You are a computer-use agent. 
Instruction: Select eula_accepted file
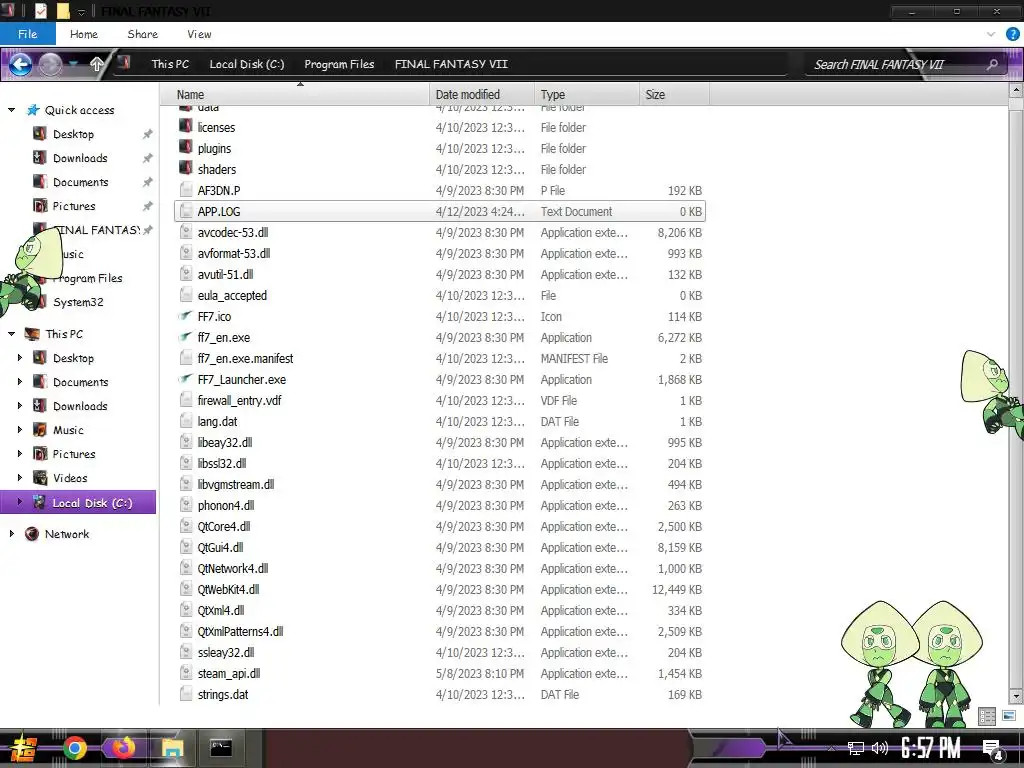coord(440,295)
